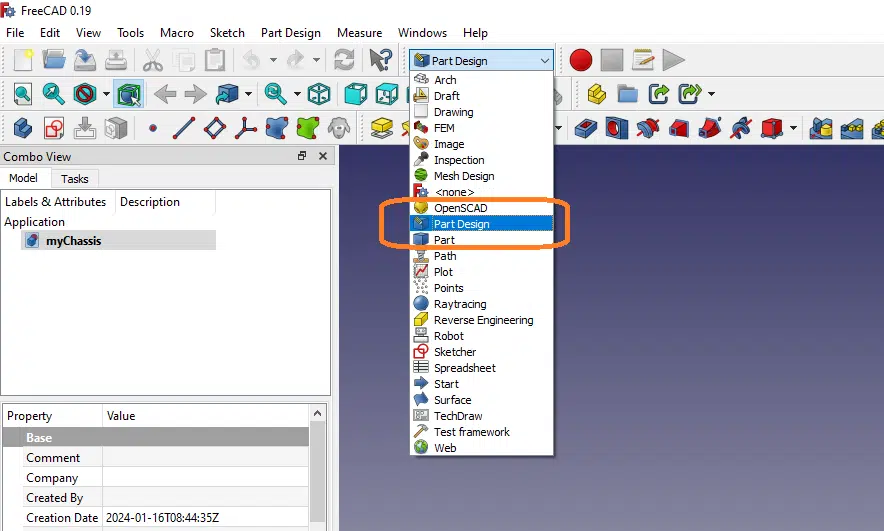
Task: Select the datum point tool
Action: point(153,129)
